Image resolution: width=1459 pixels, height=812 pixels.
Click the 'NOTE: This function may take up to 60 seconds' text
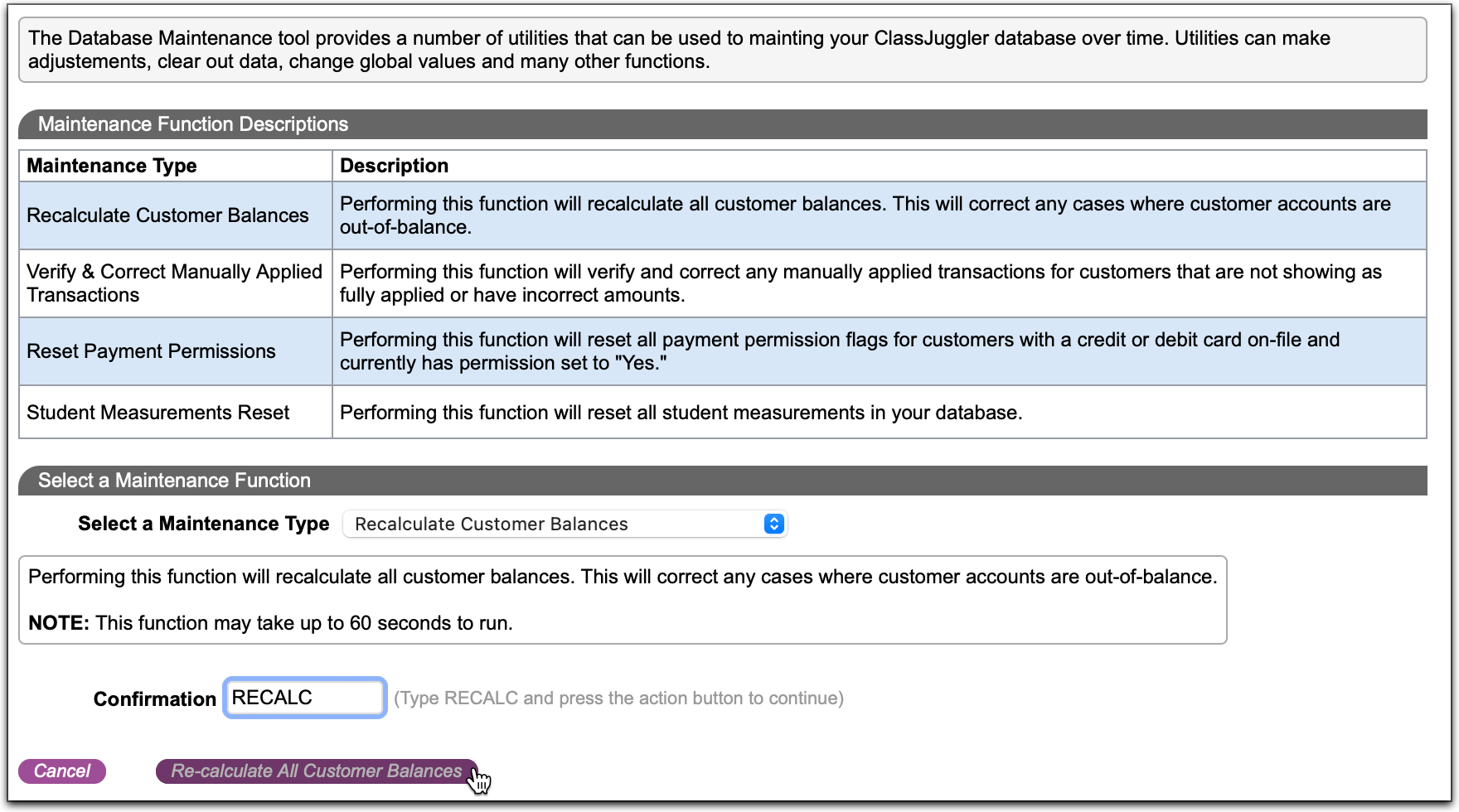pos(271,623)
